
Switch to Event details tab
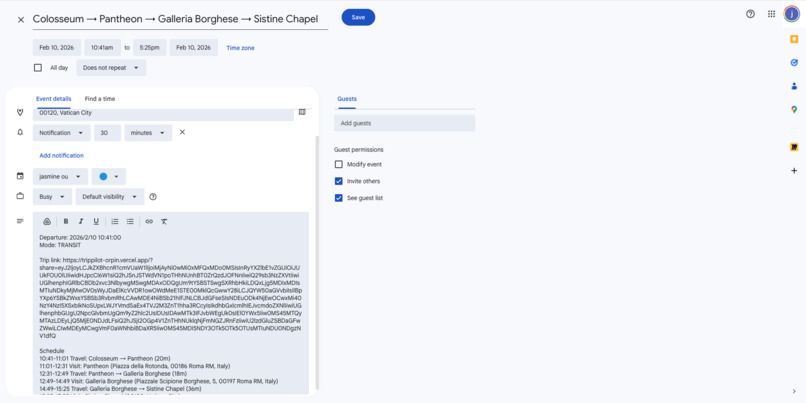pyautogui.click(x=53, y=99)
